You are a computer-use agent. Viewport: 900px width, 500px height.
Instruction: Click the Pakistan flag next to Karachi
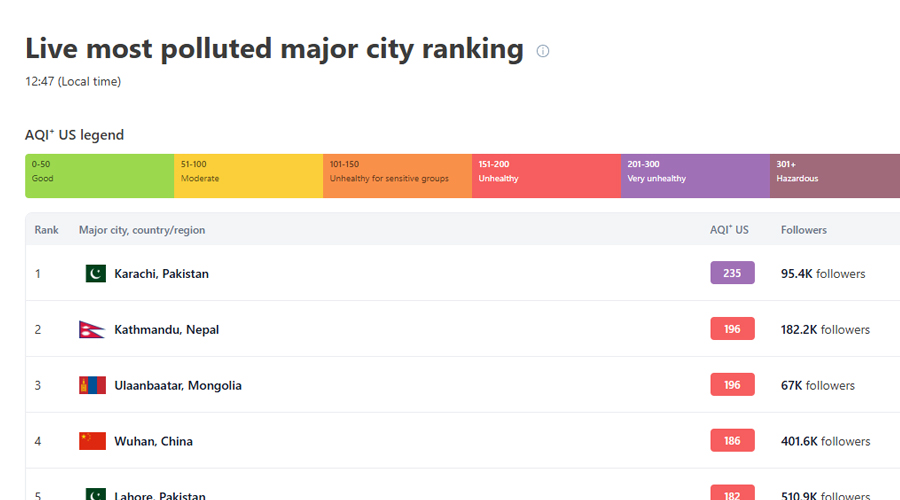coord(95,274)
